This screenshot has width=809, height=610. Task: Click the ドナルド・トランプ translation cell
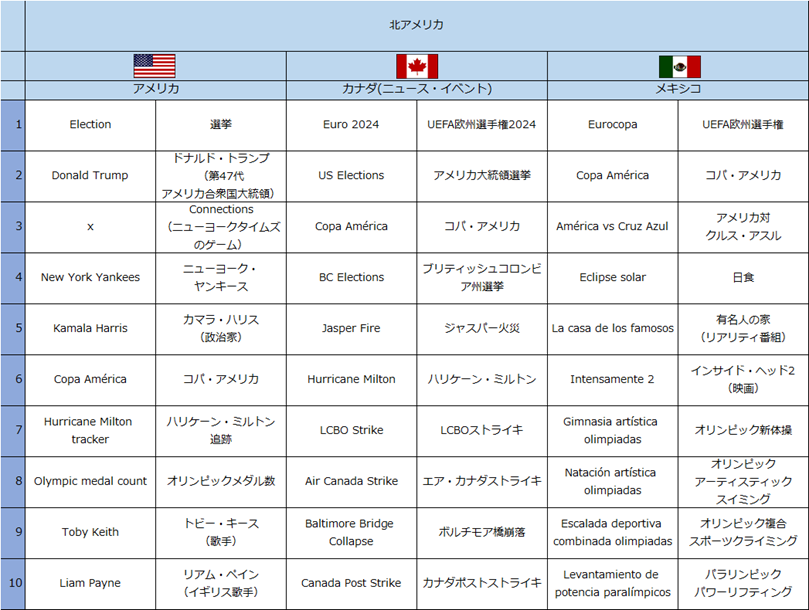click(x=221, y=175)
